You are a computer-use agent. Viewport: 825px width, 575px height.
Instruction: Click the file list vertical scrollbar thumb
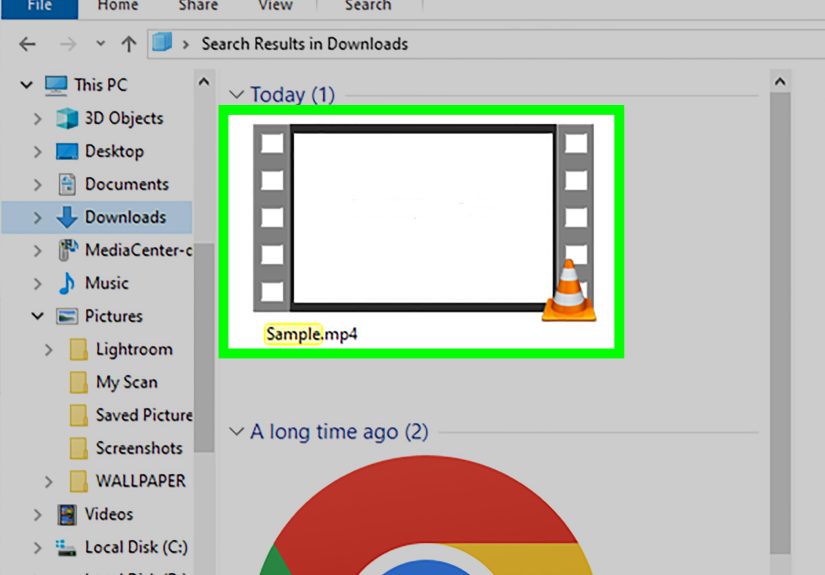(x=780, y=323)
